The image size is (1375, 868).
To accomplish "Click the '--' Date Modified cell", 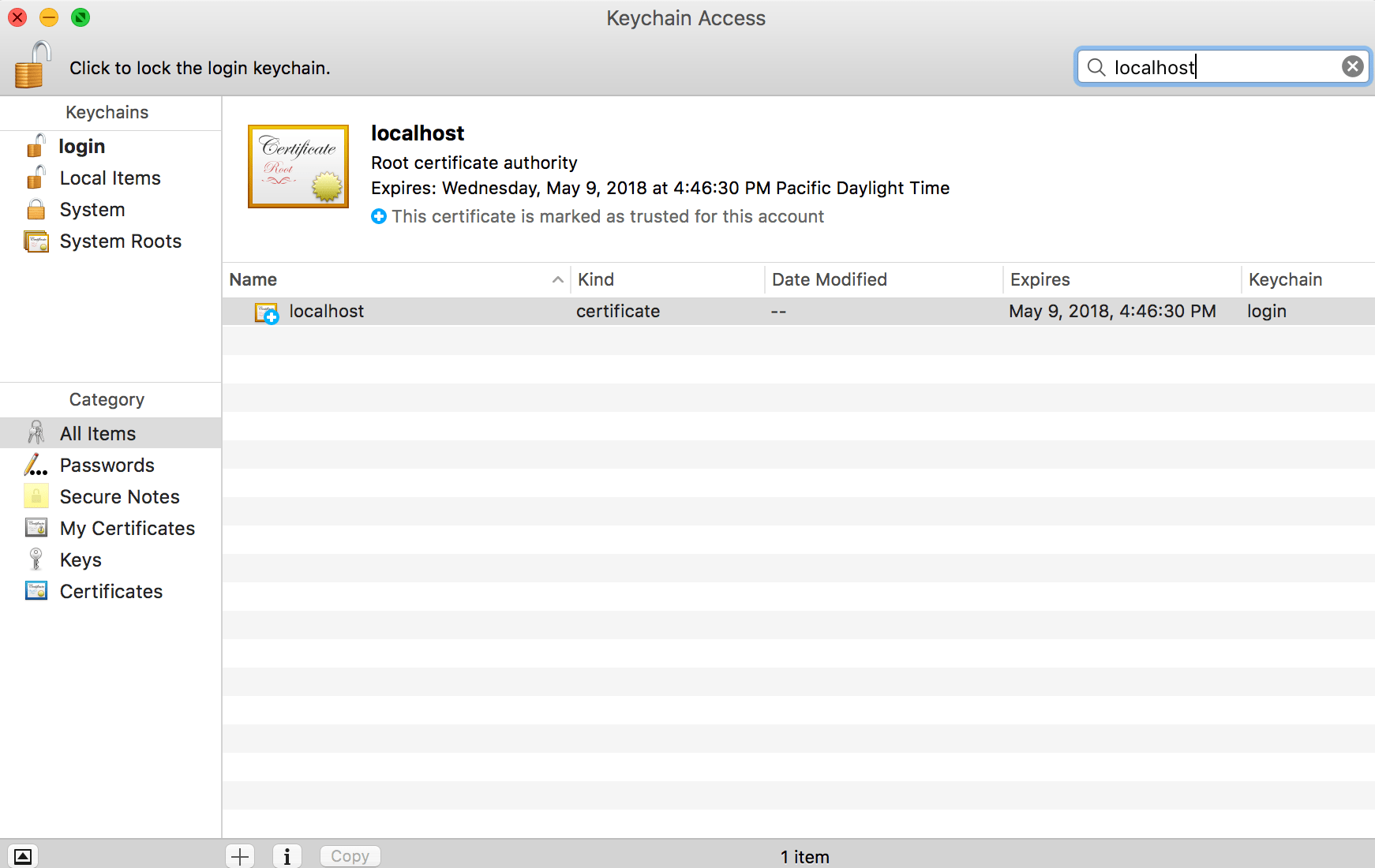I will (x=778, y=311).
